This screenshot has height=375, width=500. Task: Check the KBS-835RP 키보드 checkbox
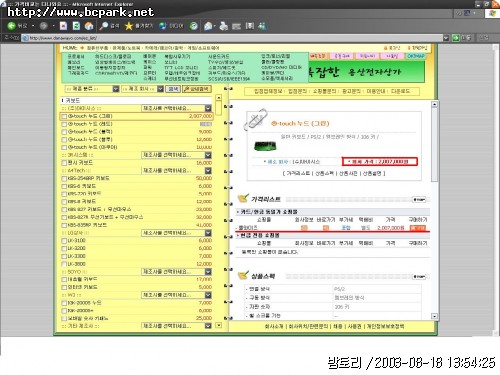tap(64, 225)
